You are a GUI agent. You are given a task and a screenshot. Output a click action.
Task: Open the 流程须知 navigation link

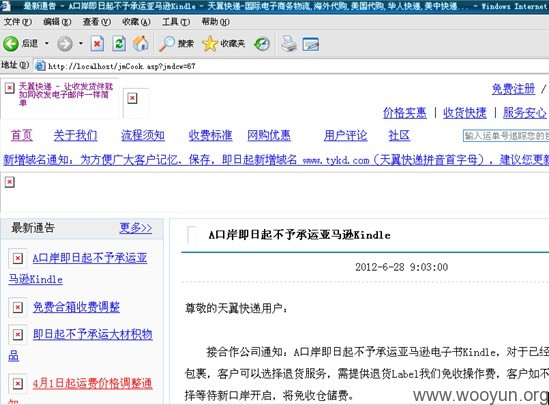143,135
